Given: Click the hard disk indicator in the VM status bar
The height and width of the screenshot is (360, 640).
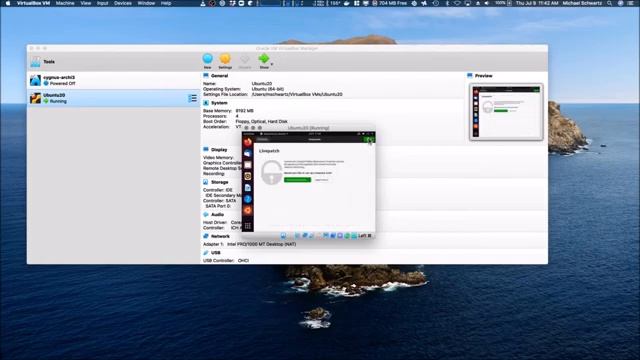Looking at the screenshot, I should pyautogui.click(x=283, y=236).
